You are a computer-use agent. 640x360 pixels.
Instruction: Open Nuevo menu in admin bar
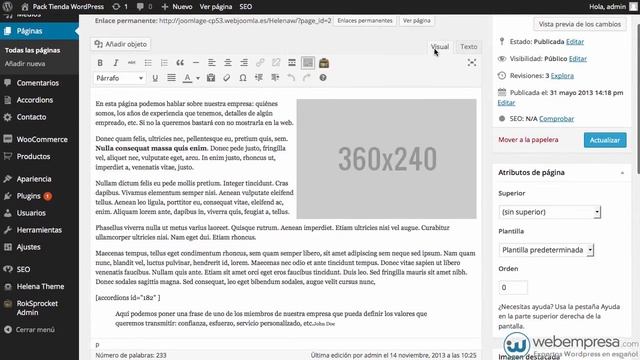point(177,7)
